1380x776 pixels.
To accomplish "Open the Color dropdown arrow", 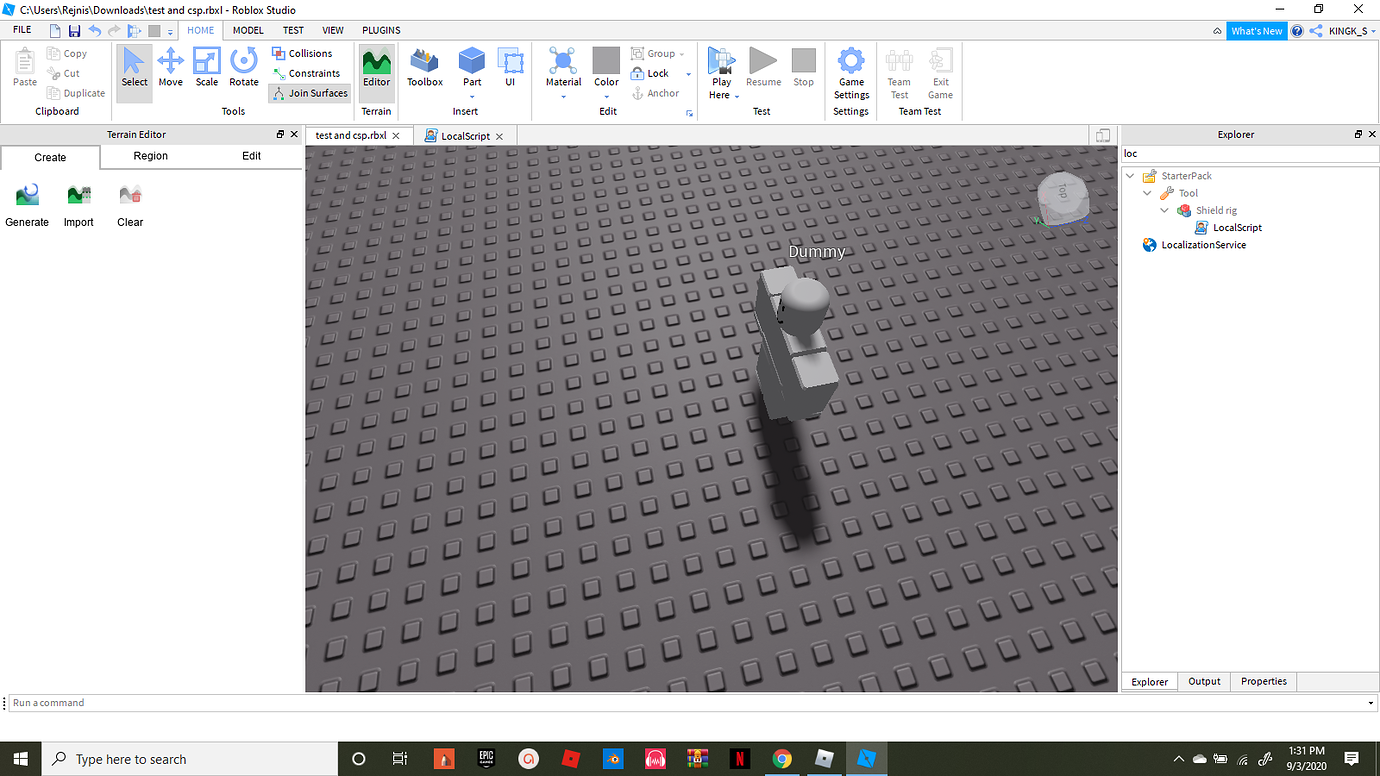I will pos(606,97).
